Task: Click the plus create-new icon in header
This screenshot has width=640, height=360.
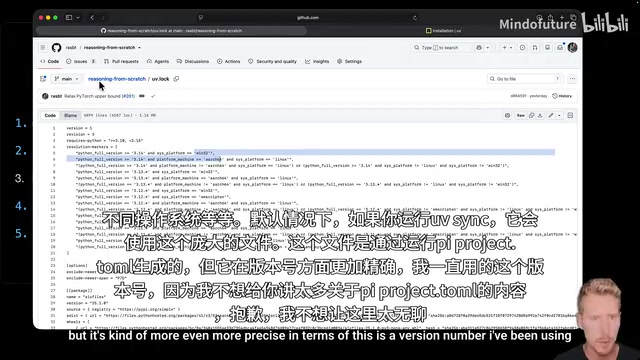Action: tap(504, 48)
